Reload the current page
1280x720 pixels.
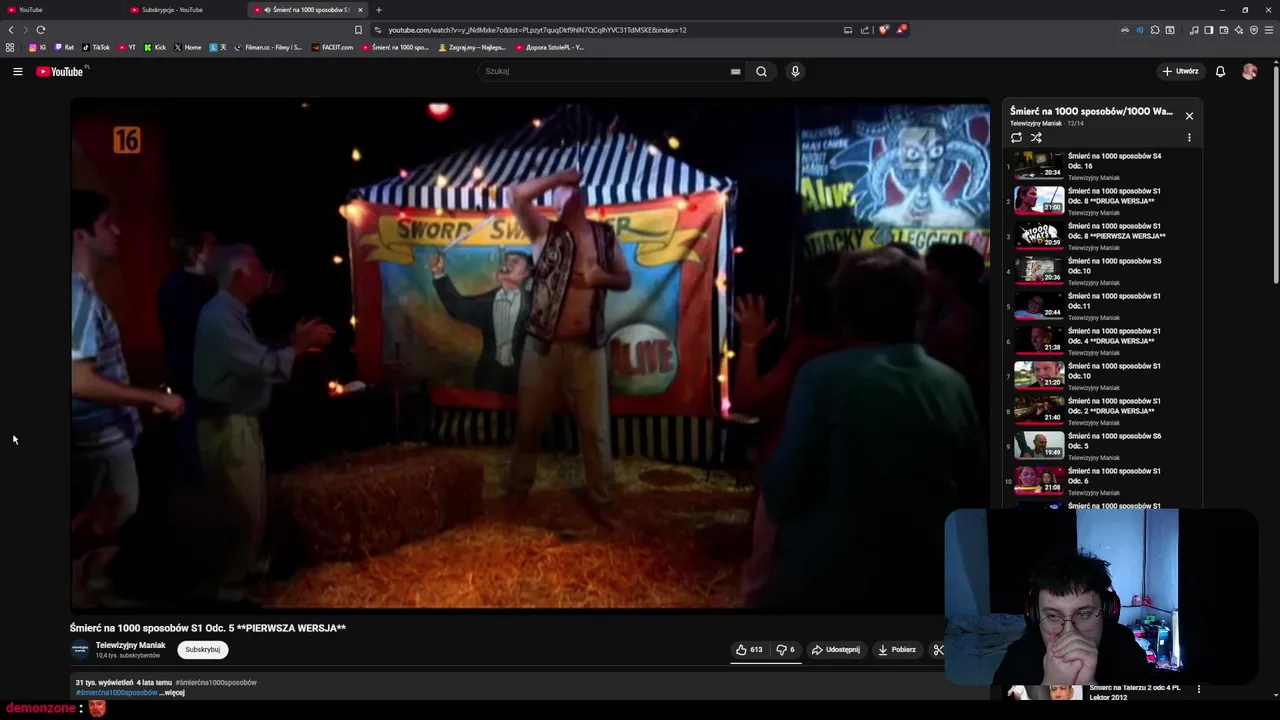[x=41, y=30]
